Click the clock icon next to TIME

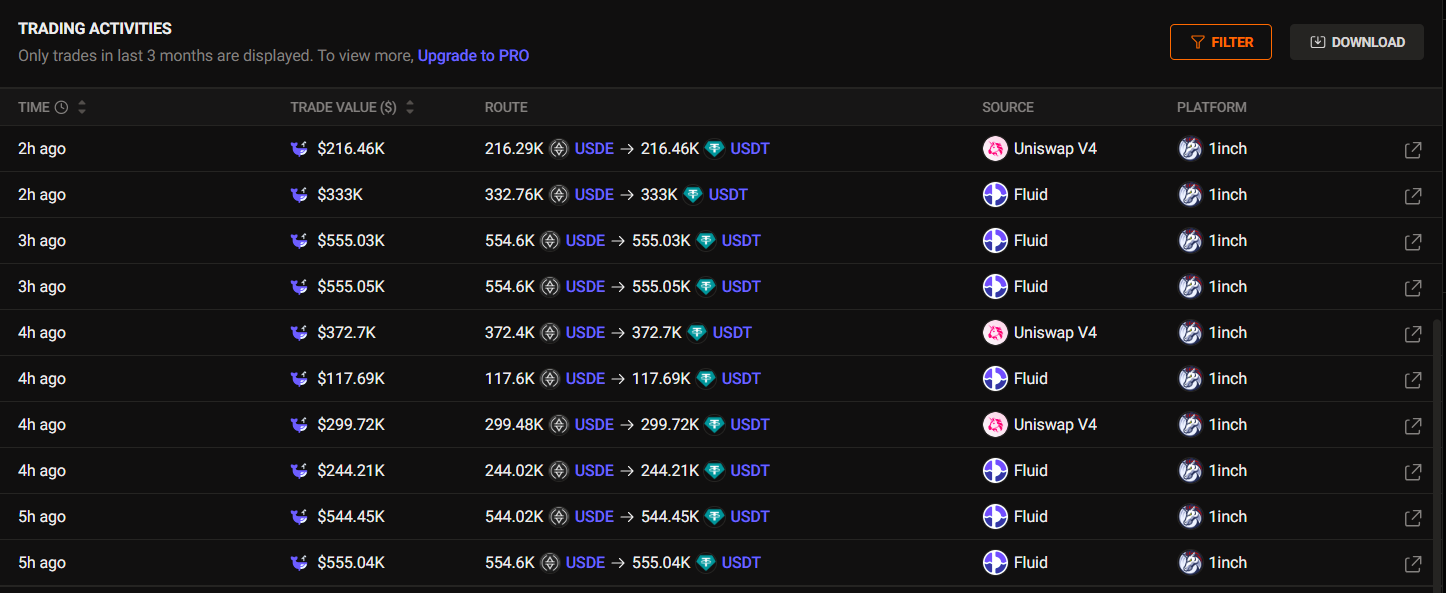61,107
